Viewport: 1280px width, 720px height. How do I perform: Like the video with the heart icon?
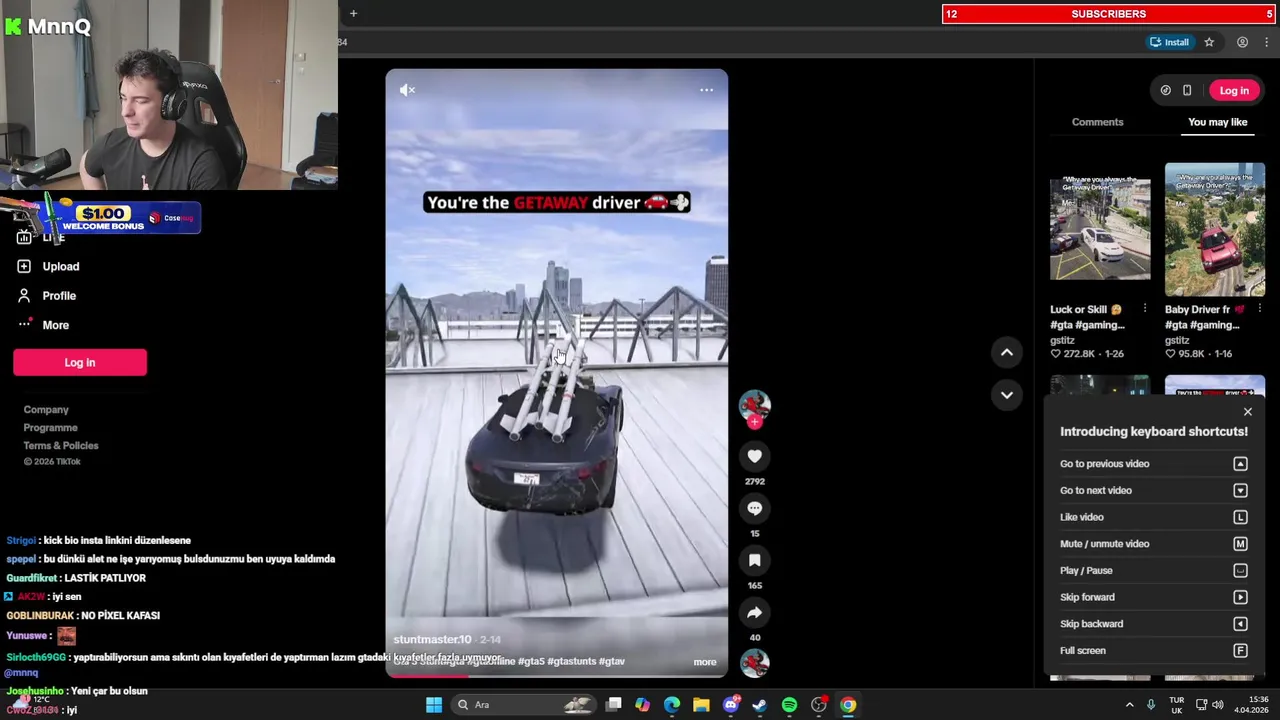tap(755, 456)
